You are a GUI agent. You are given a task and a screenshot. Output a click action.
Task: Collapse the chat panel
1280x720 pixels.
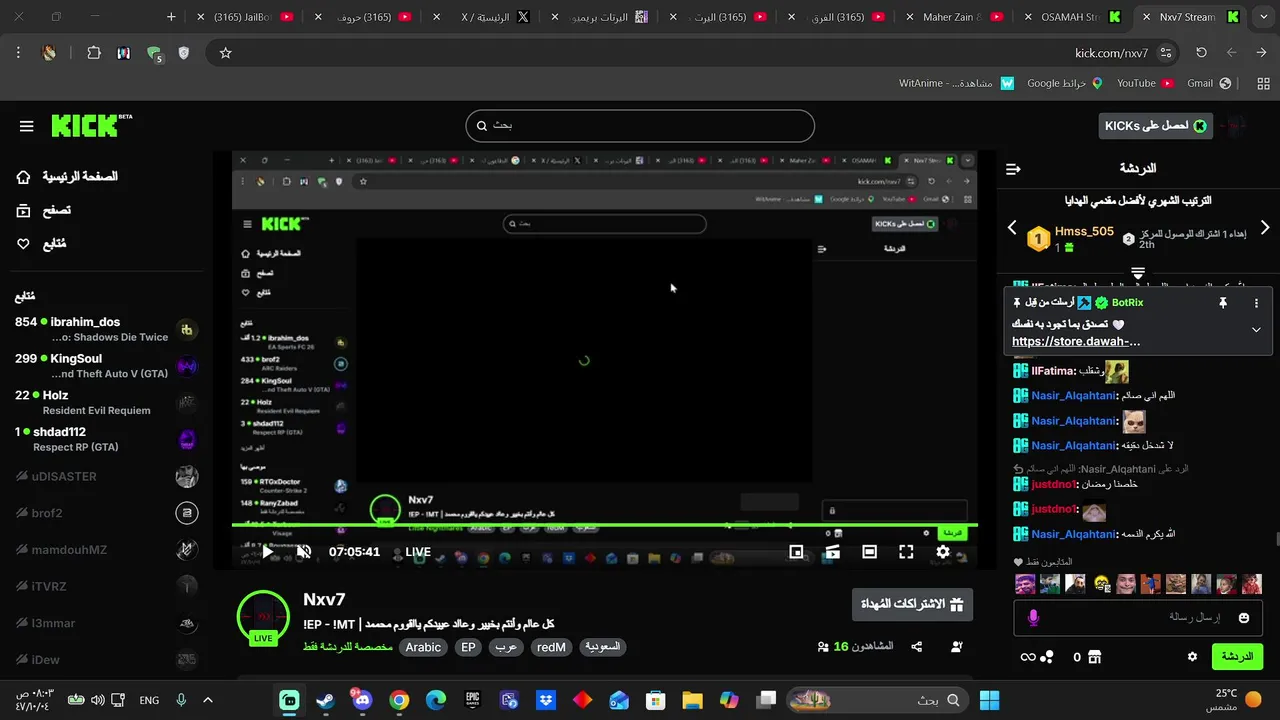[x=1013, y=169]
